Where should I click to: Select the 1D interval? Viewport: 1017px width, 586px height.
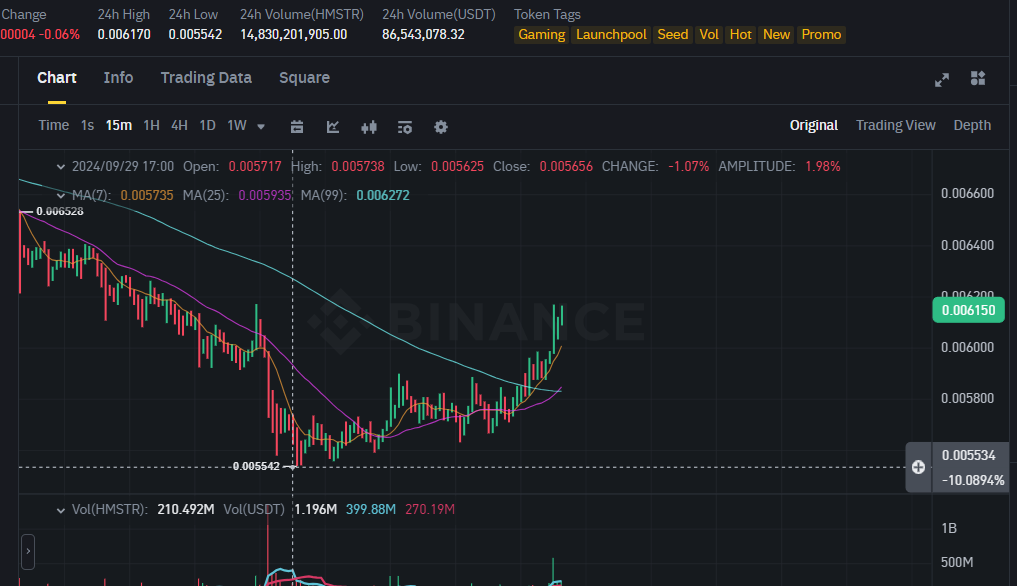coord(207,125)
